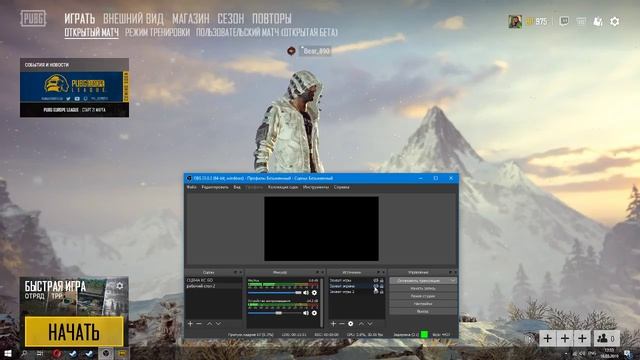Click Начать запись button in OBS
Screen dimensions: 640x360
point(423,289)
